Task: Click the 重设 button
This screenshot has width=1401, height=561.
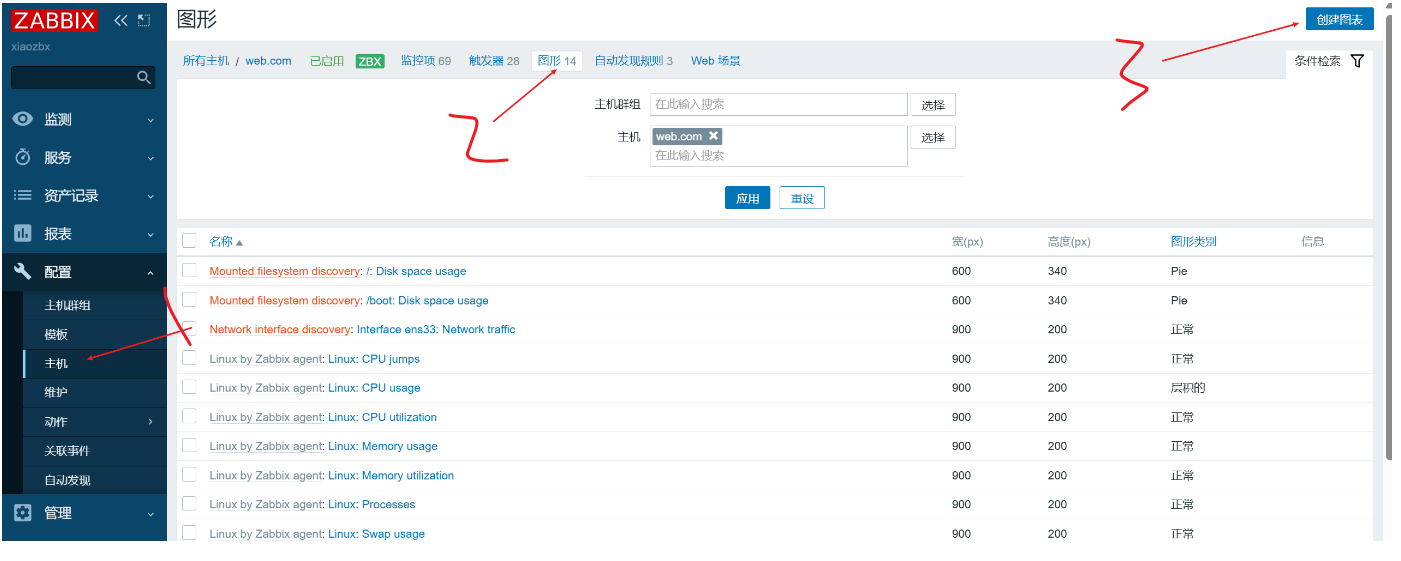Action: (802, 198)
